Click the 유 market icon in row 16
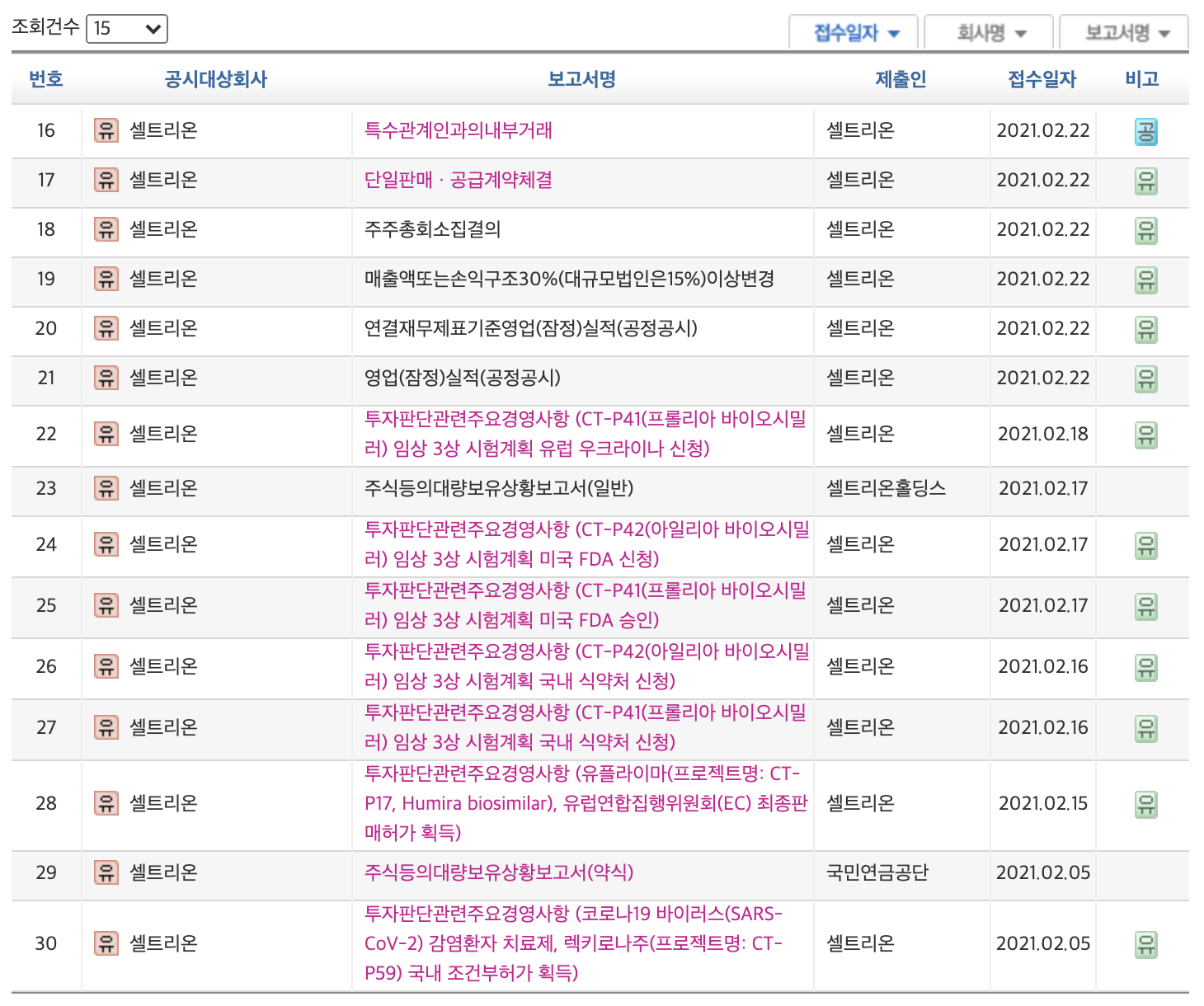1204x1006 pixels. coord(106,130)
